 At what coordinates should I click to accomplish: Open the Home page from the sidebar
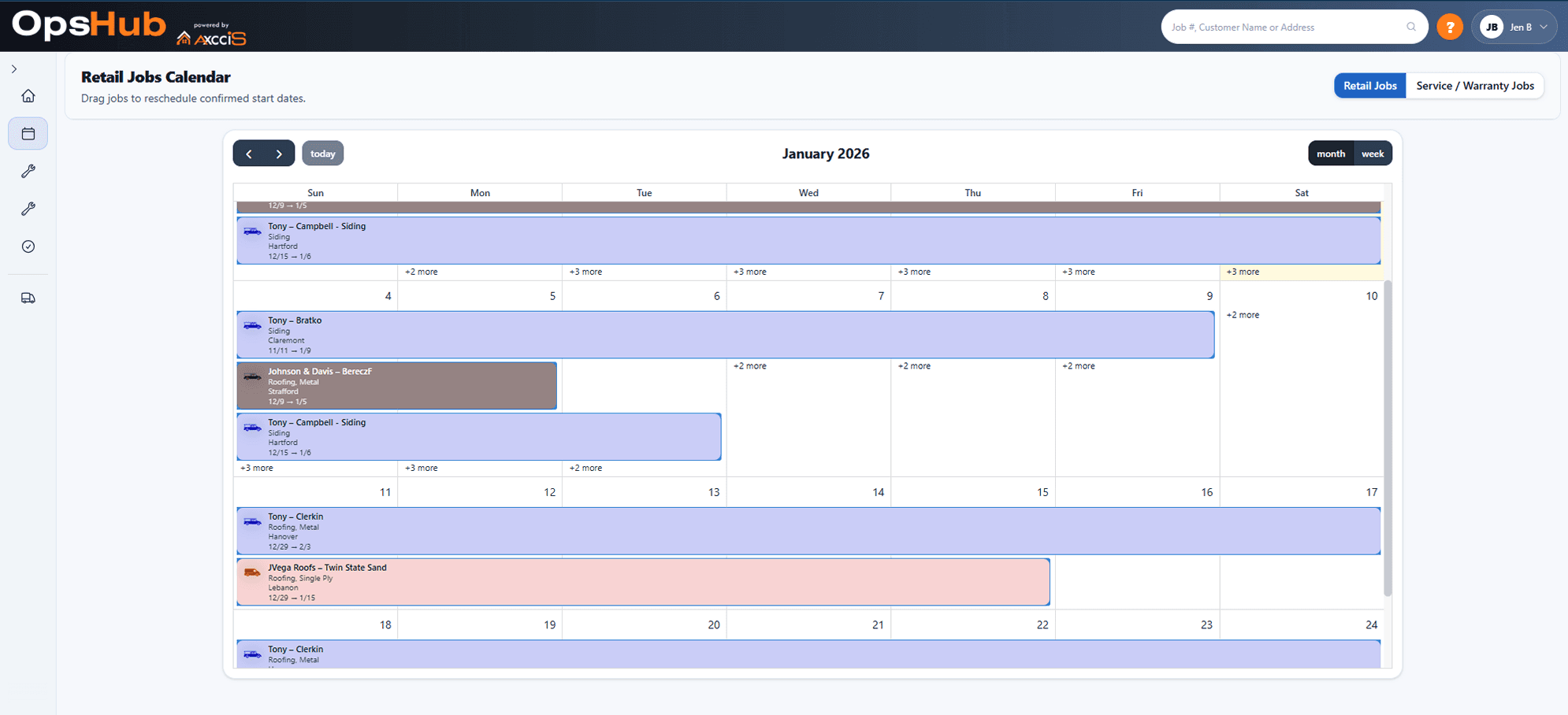[28, 95]
